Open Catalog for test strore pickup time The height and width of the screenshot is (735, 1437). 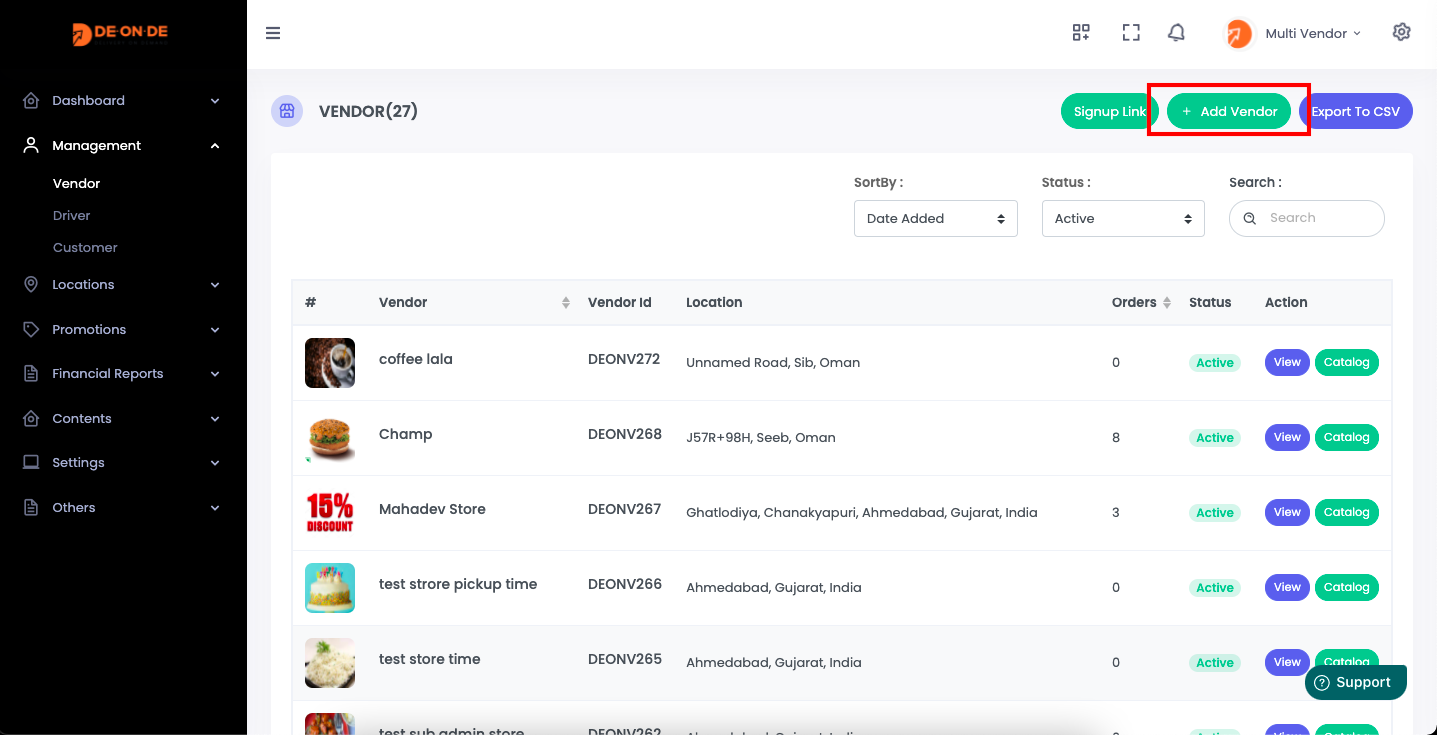(1346, 587)
